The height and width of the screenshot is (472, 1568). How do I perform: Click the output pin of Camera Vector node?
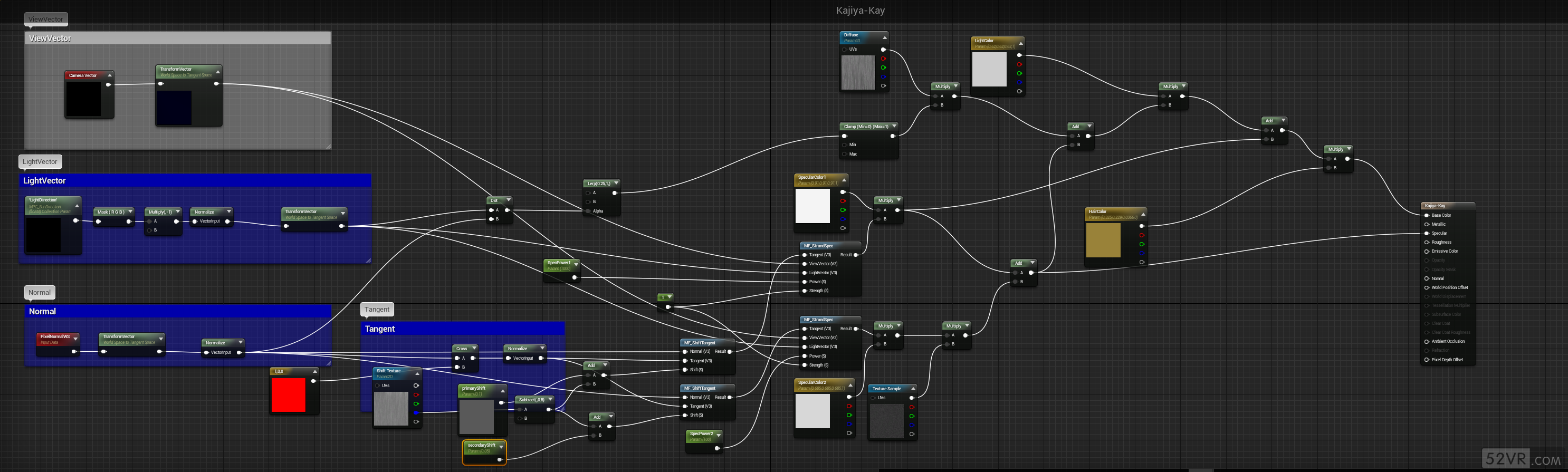(108, 84)
